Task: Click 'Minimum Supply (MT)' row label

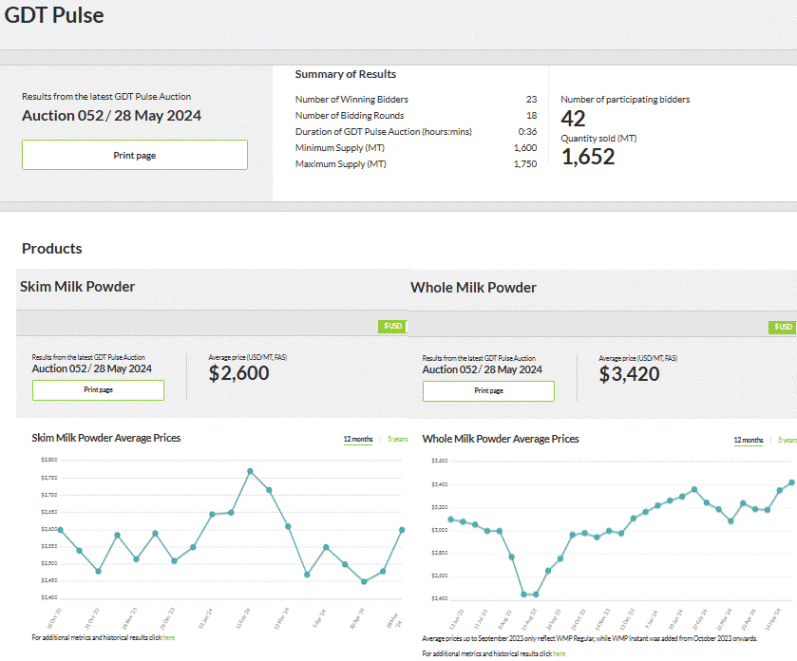Action: pos(340,148)
